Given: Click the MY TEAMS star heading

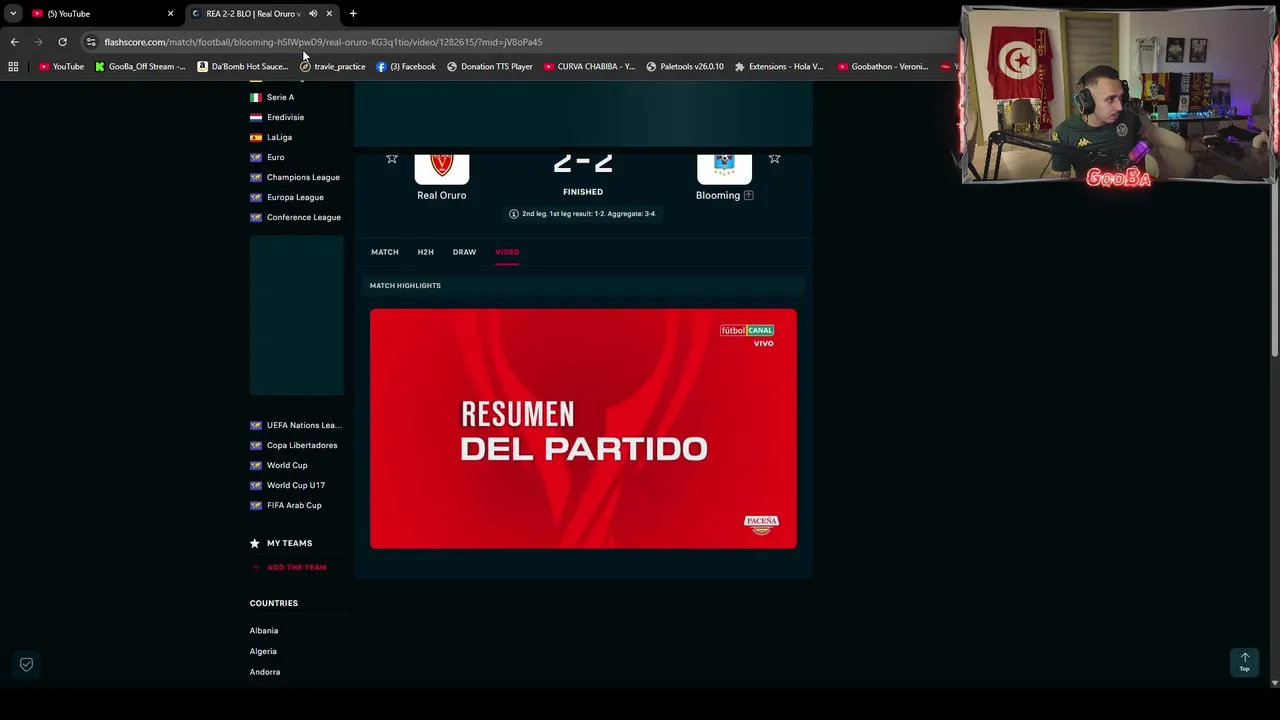Looking at the screenshot, I should [x=281, y=543].
